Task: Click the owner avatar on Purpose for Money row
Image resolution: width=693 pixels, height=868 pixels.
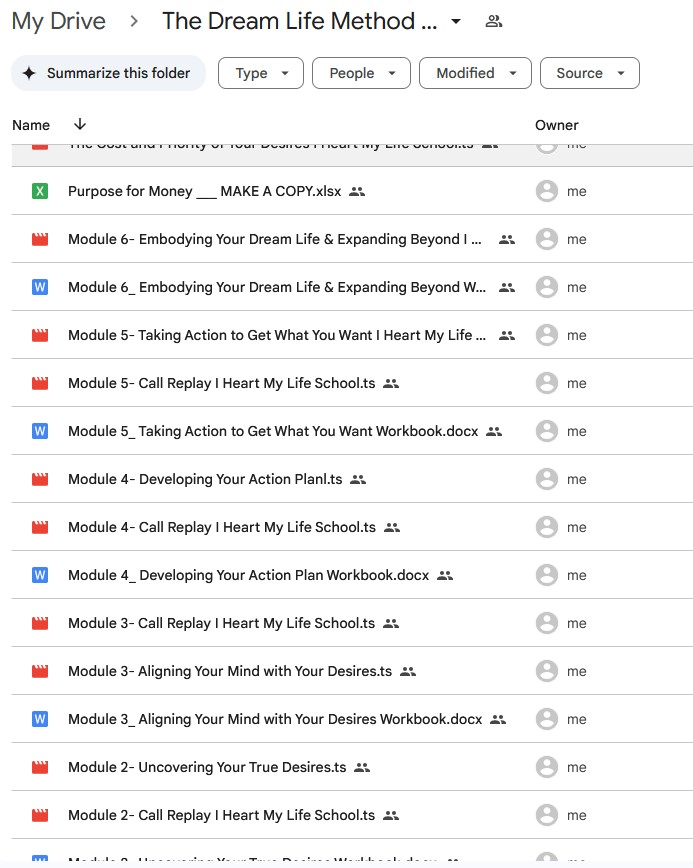Action: 546,191
